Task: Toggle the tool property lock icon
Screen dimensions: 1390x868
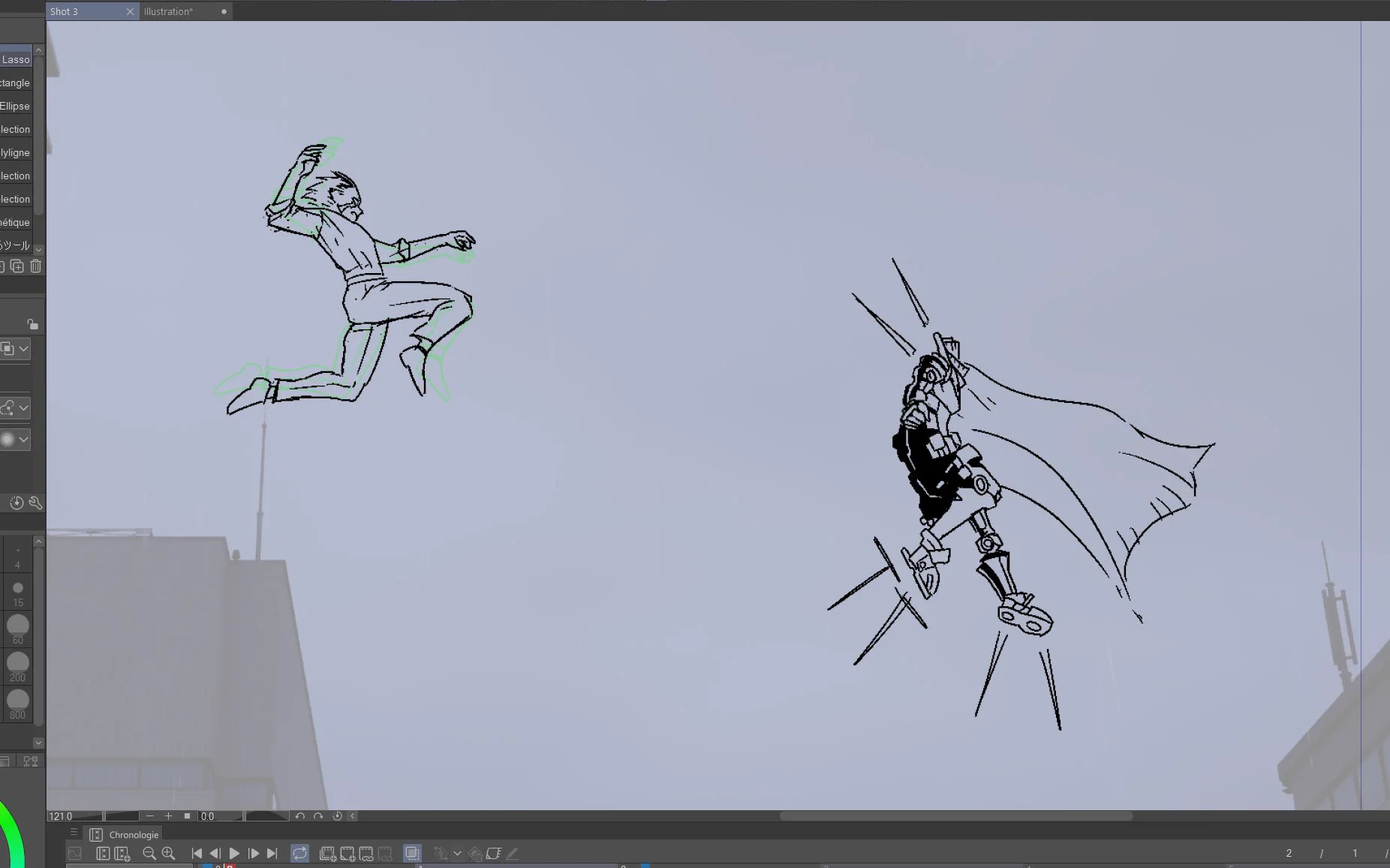Action: click(32, 324)
